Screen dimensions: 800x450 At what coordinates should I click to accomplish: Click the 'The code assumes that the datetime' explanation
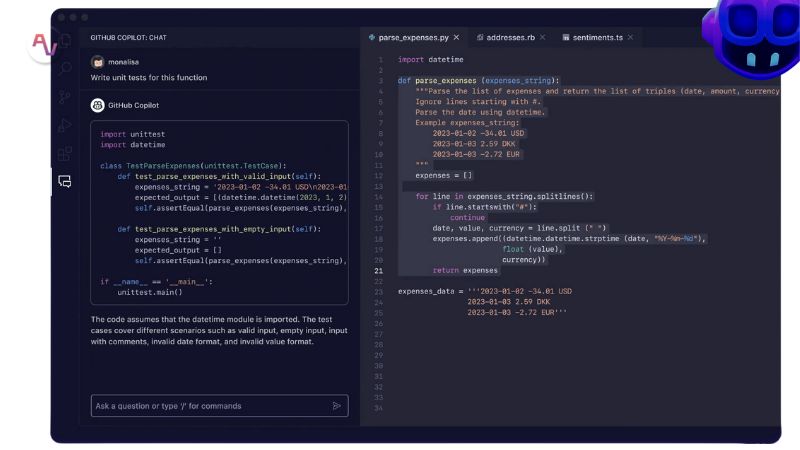point(219,331)
